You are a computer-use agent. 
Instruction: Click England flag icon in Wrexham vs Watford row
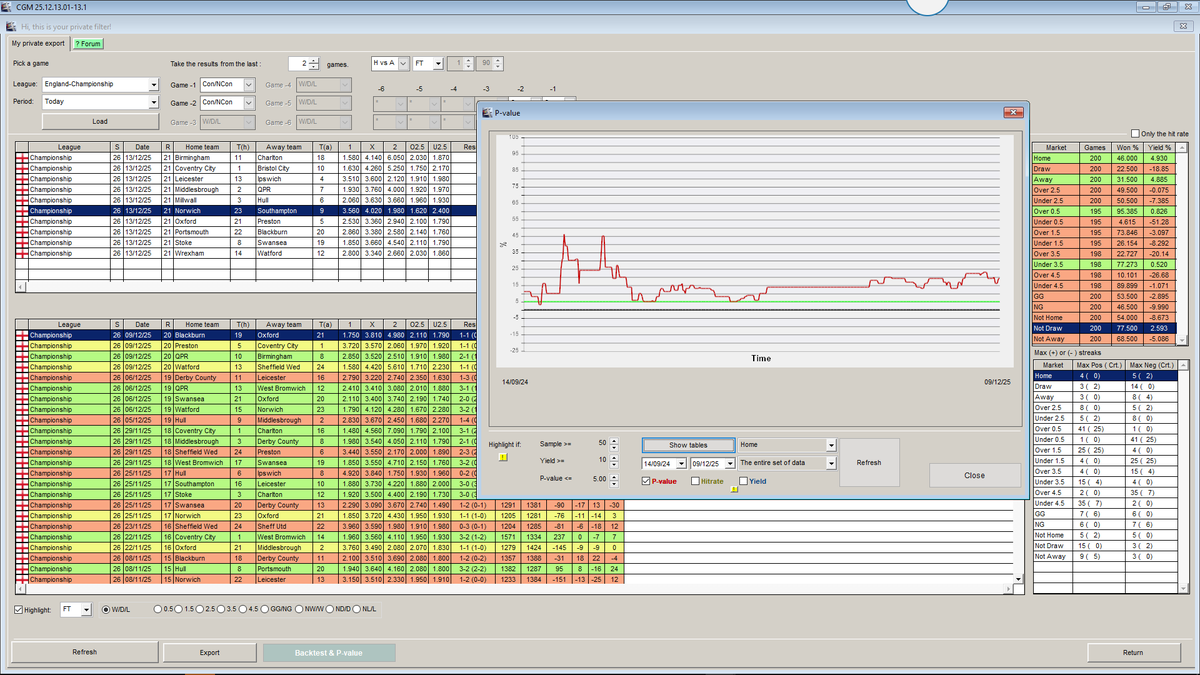coord(22,254)
